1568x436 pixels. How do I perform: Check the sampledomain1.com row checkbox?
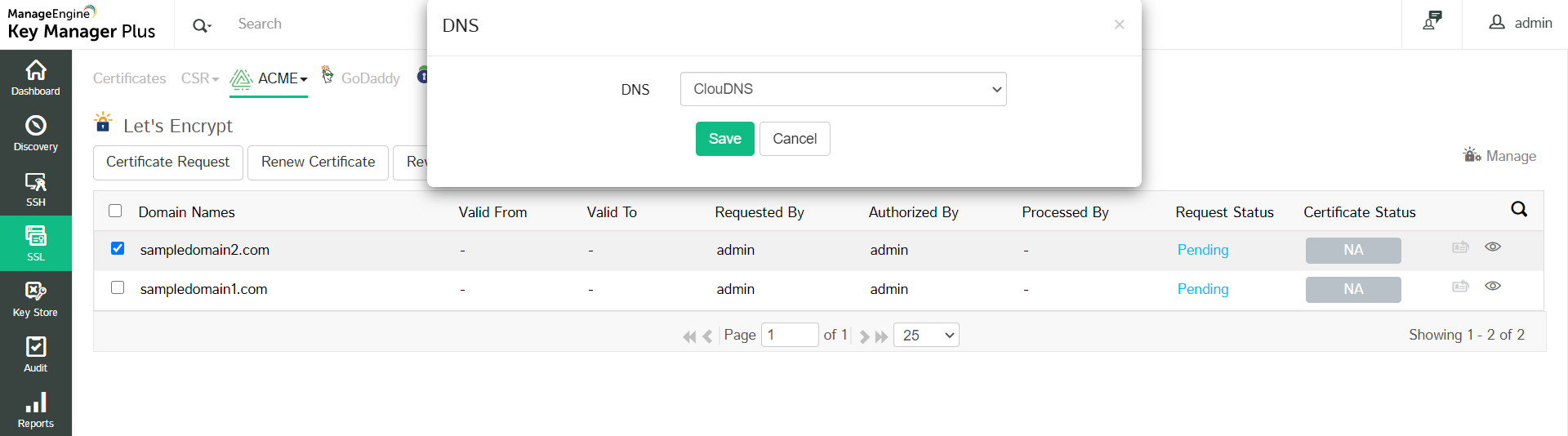point(118,287)
